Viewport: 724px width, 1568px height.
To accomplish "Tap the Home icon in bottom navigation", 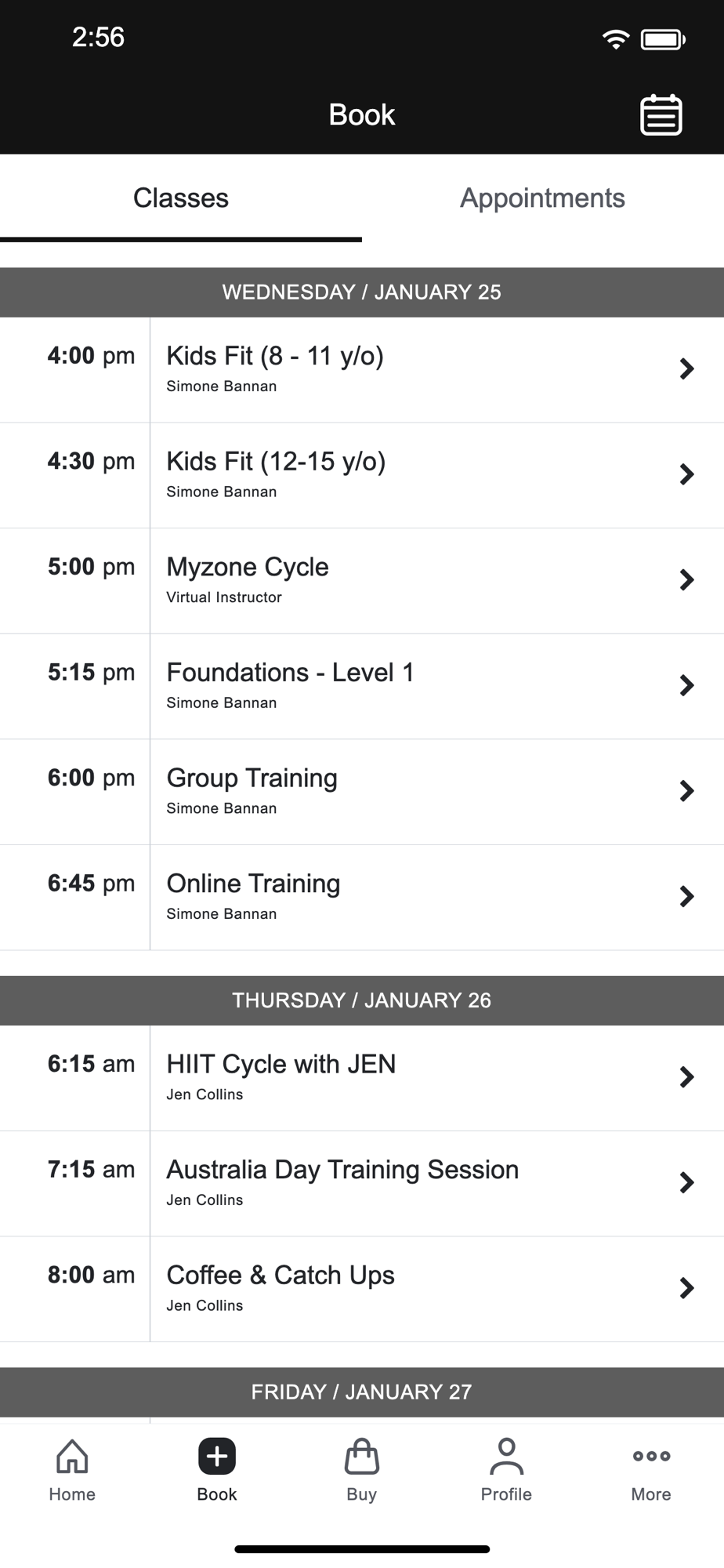I will click(72, 1457).
